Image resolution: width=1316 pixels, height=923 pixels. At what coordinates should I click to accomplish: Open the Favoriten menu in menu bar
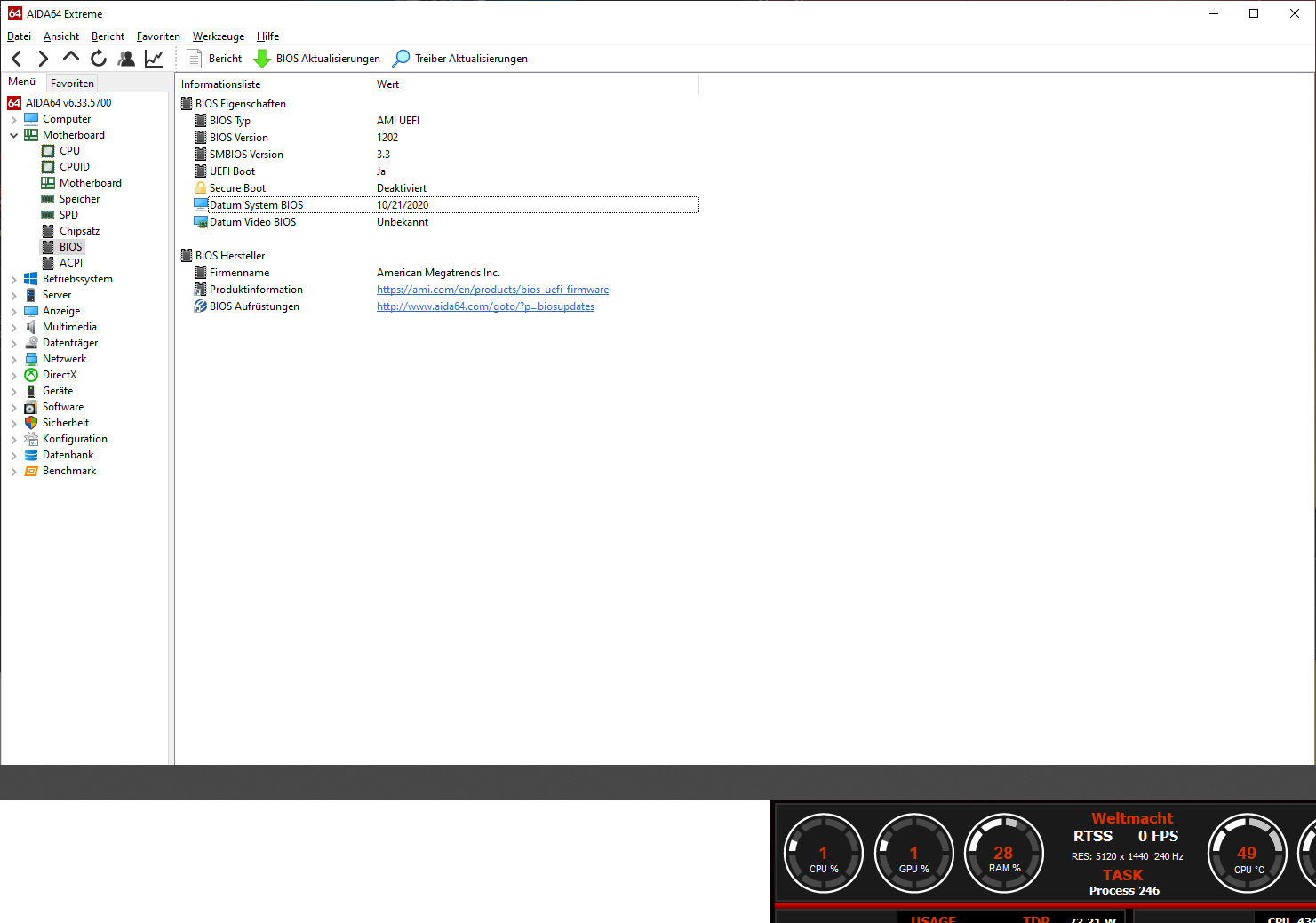[x=158, y=36]
